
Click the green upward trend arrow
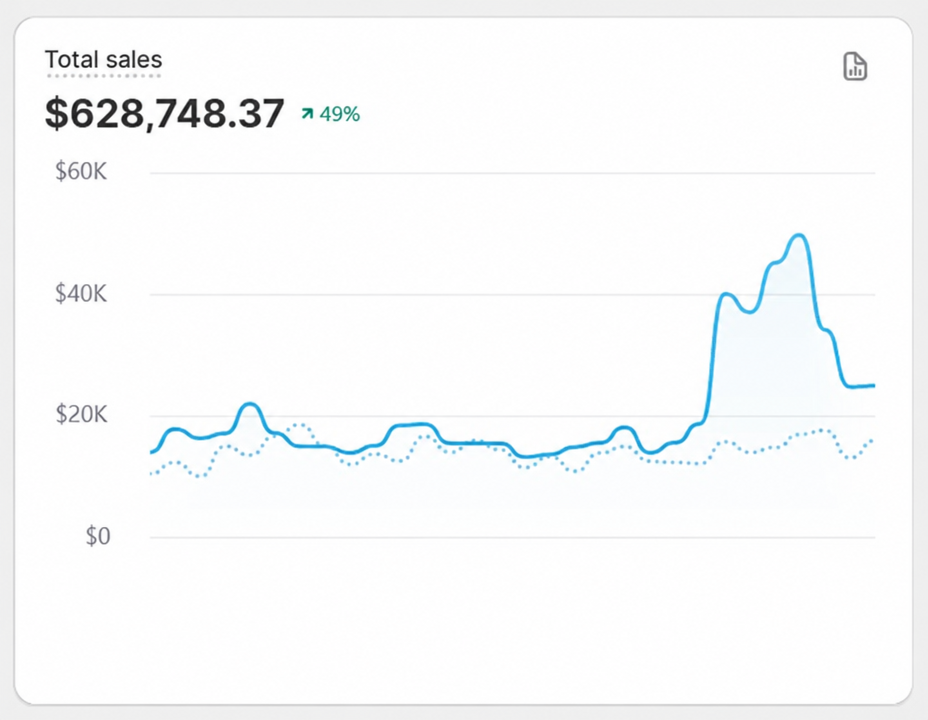click(x=307, y=113)
